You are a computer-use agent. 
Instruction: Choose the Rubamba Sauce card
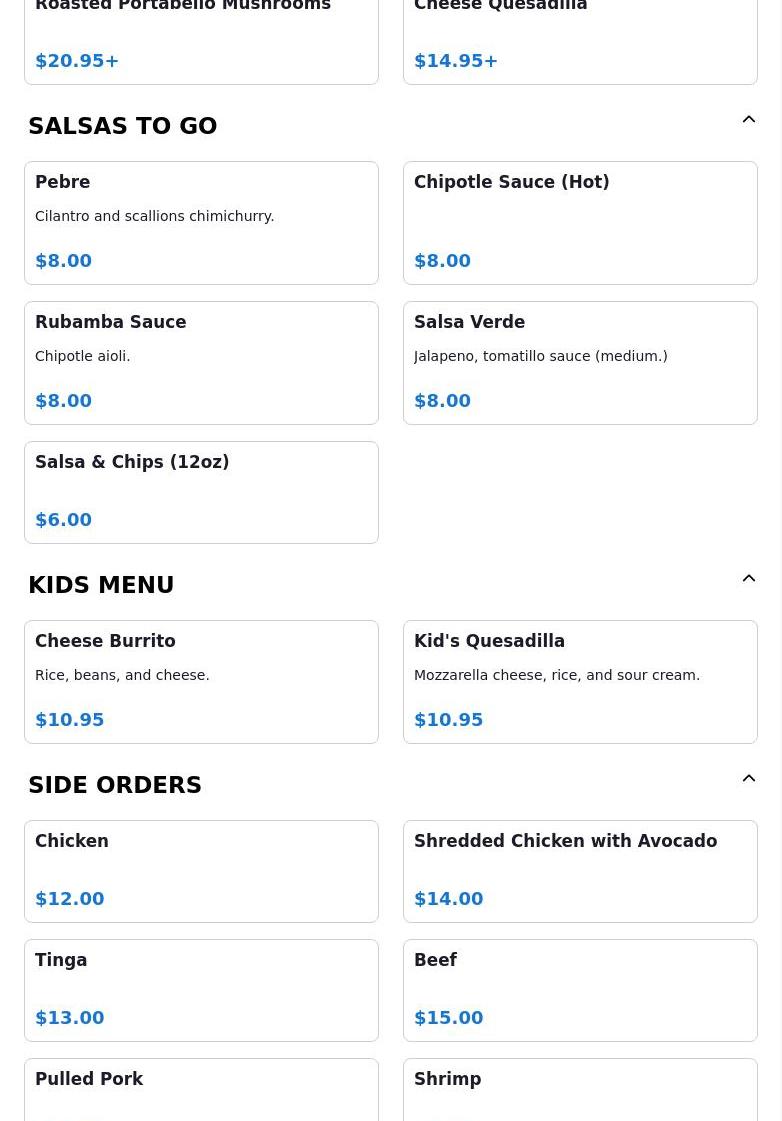201,362
